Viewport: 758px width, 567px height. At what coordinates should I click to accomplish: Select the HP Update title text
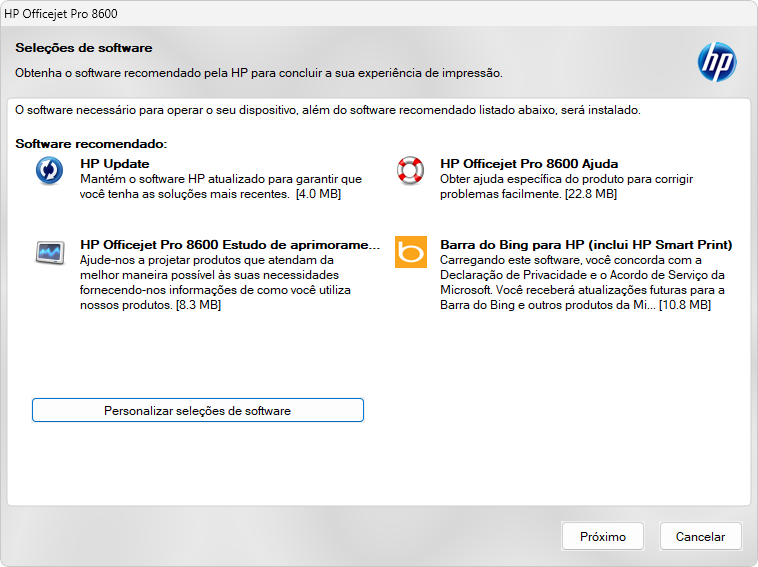pos(115,164)
